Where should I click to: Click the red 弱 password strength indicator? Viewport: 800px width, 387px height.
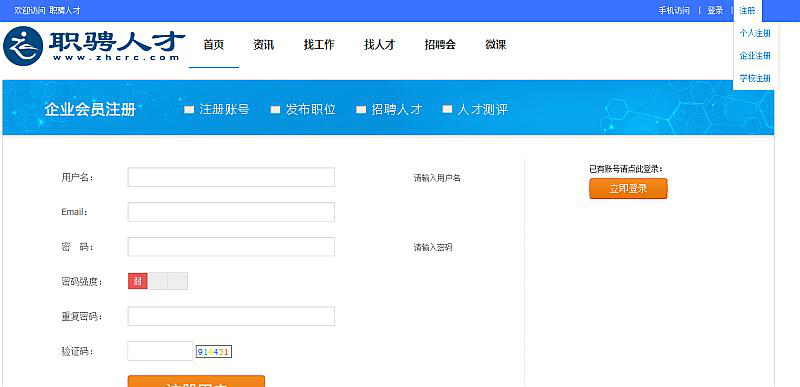pyautogui.click(x=138, y=281)
